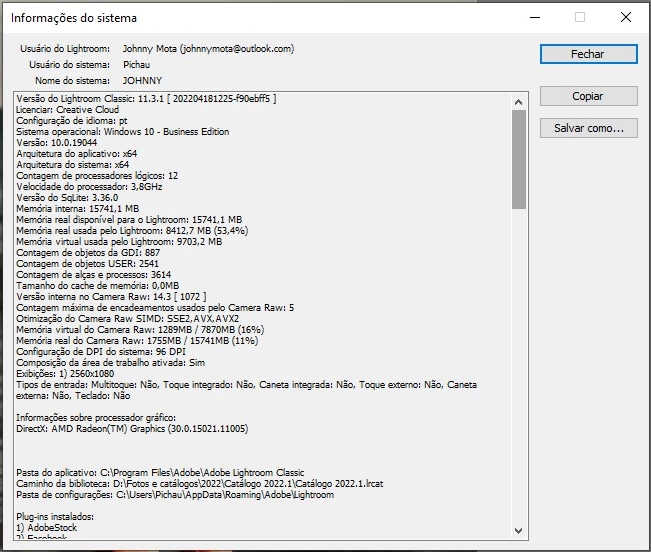Click the Fechar button
Image resolution: width=651 pixels, height=552 pixels.
[x=588, y=54]
